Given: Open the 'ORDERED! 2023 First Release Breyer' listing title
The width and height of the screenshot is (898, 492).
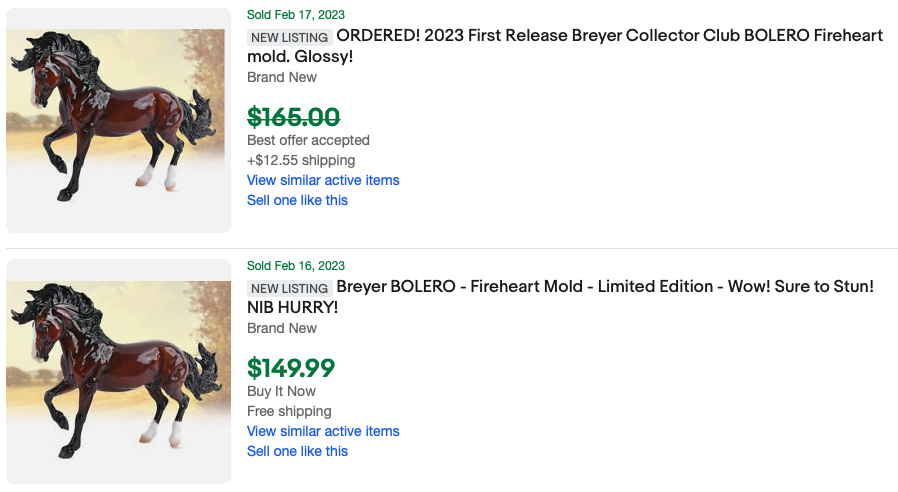Looking at the screenshot, I should pyautogui.click(x=608, y=36).
